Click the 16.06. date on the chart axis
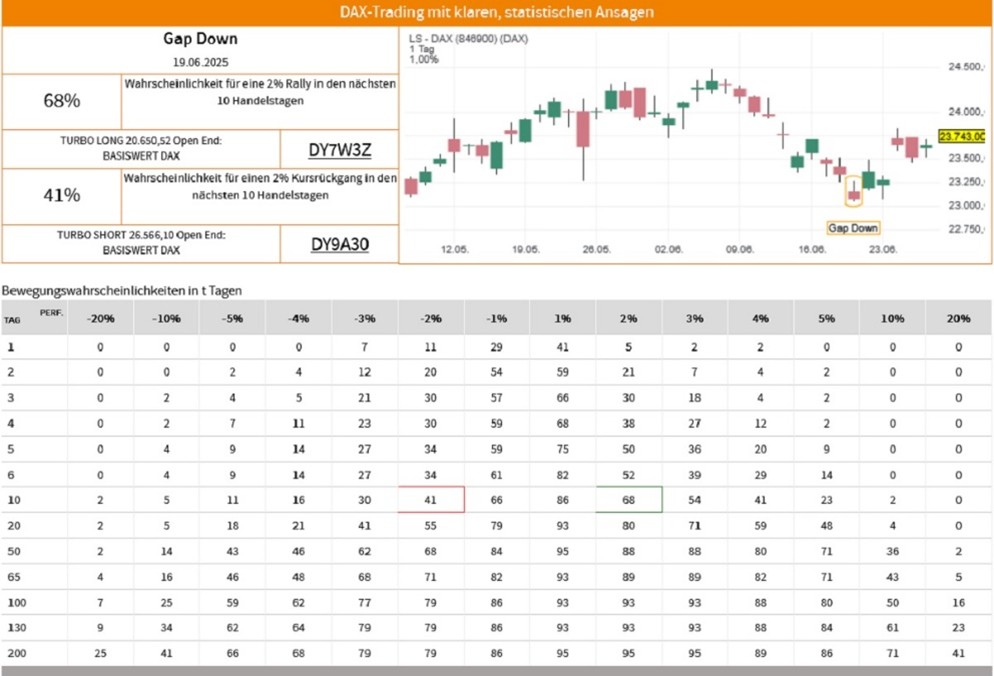Viewport: 994px width, 676px height. point(811,249)
